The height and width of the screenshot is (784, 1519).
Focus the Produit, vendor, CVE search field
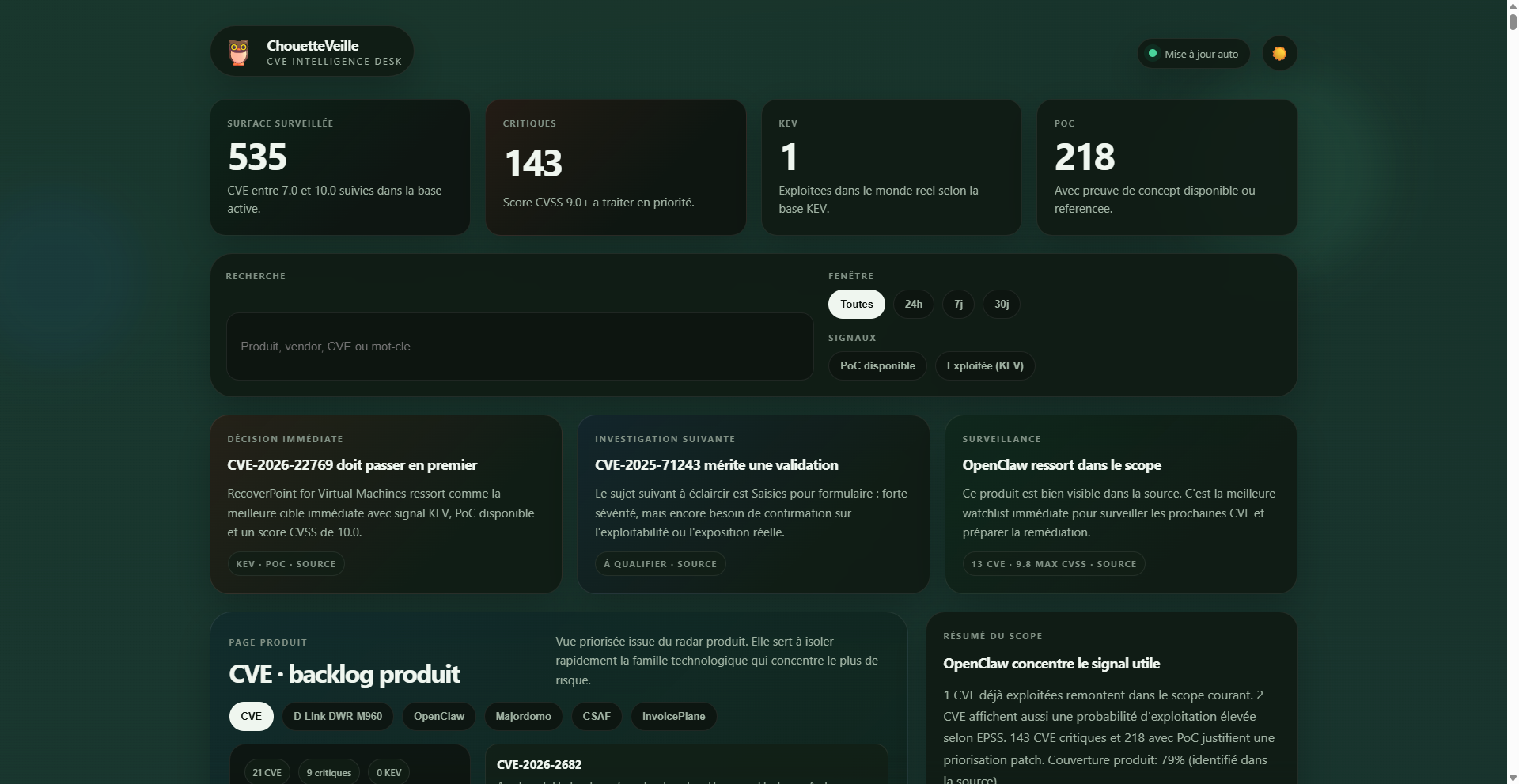click(520, 347)
